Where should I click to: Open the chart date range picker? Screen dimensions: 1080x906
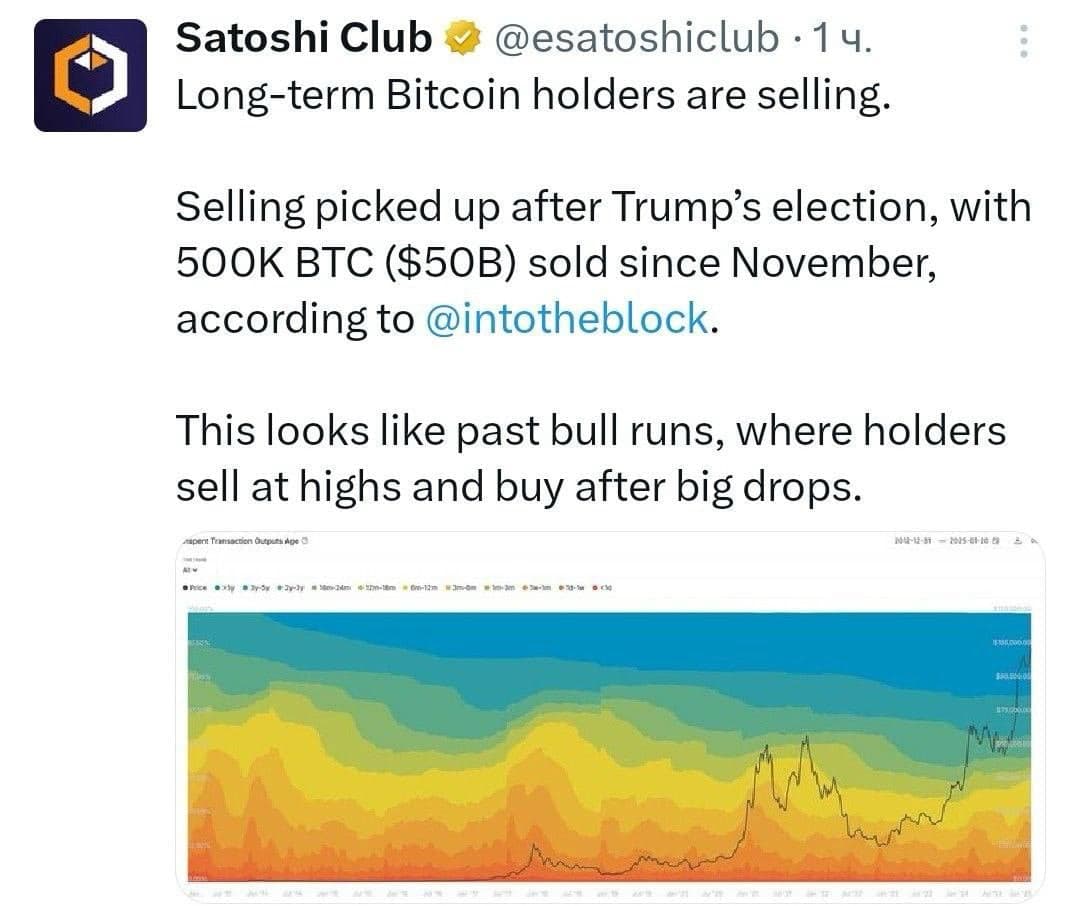point(945,541)
